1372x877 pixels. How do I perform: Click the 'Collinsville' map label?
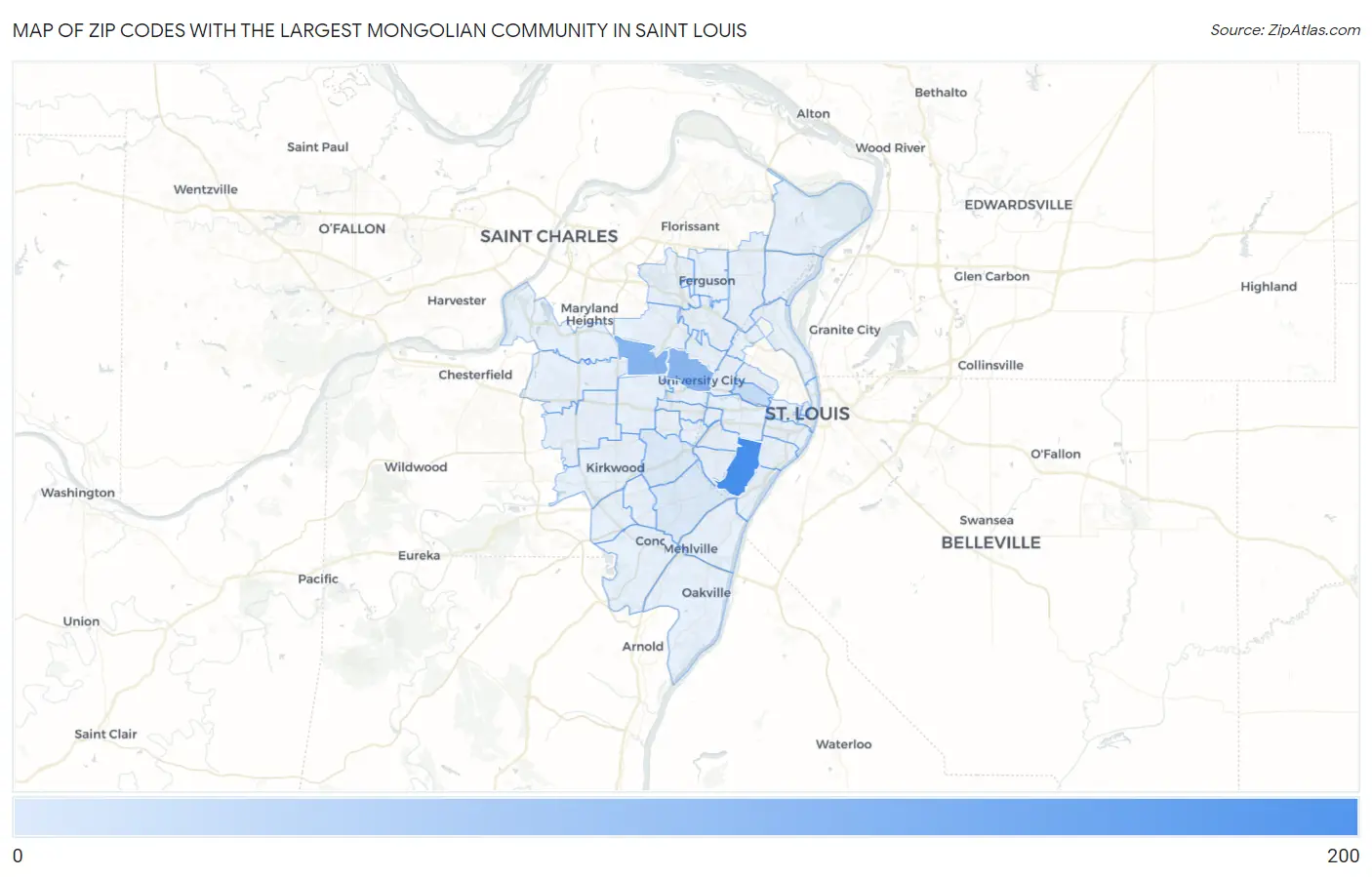coord(990,365)
